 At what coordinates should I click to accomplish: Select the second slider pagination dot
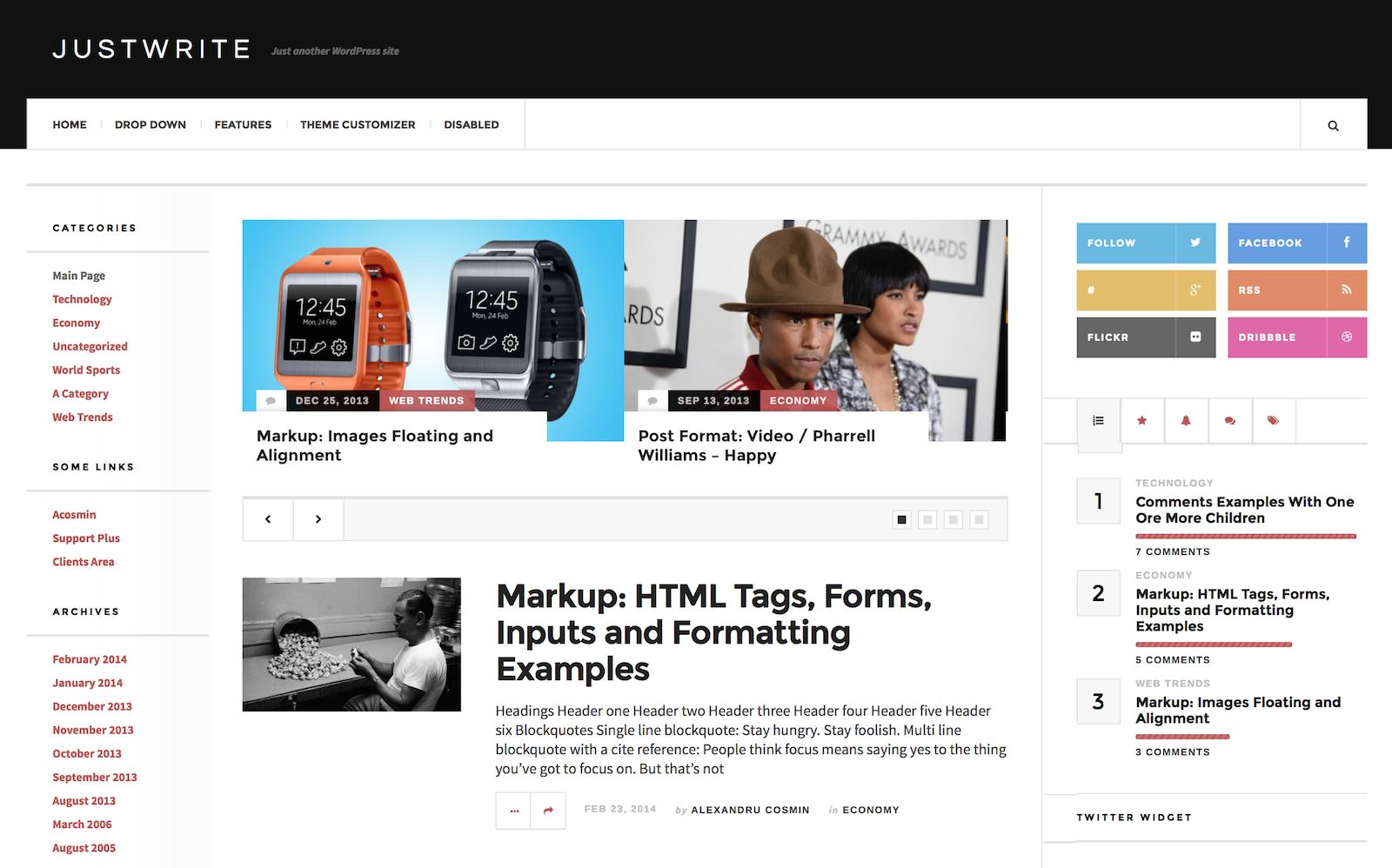pos(927,520)
